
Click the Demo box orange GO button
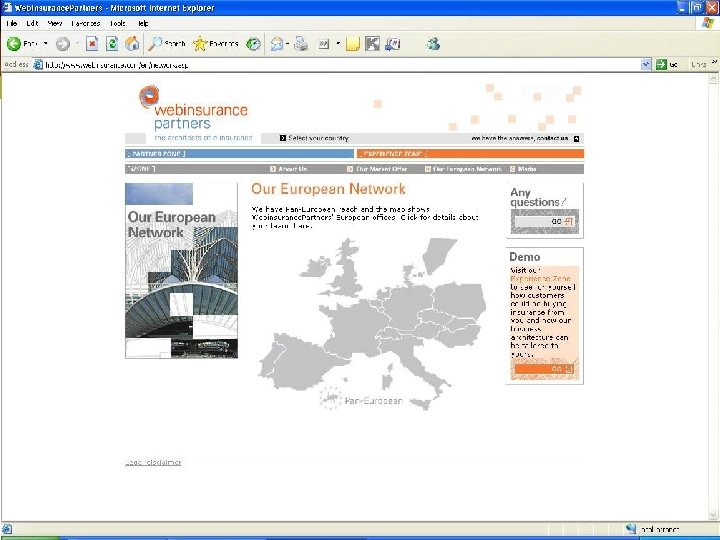pos(544,369)
